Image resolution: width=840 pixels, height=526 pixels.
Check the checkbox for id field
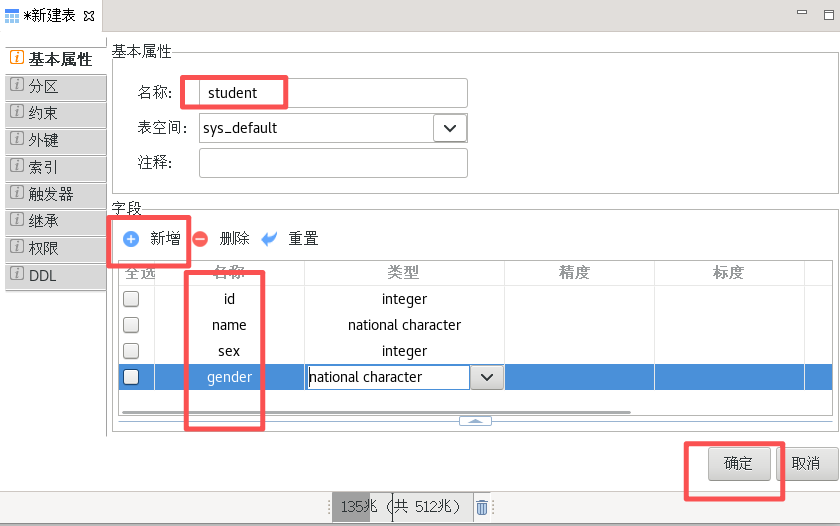[131, 299]
